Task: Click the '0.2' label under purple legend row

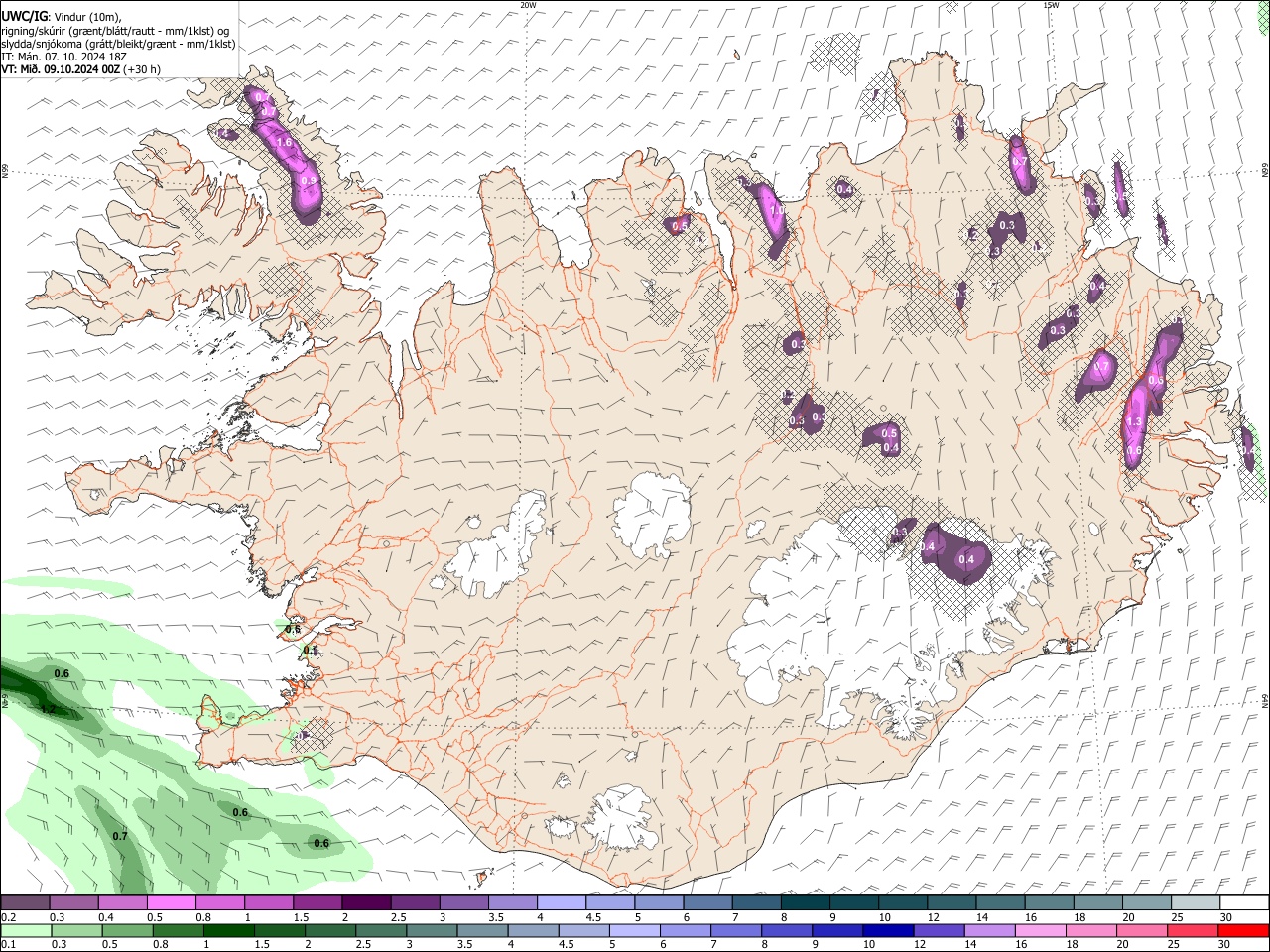Action: 8,917
